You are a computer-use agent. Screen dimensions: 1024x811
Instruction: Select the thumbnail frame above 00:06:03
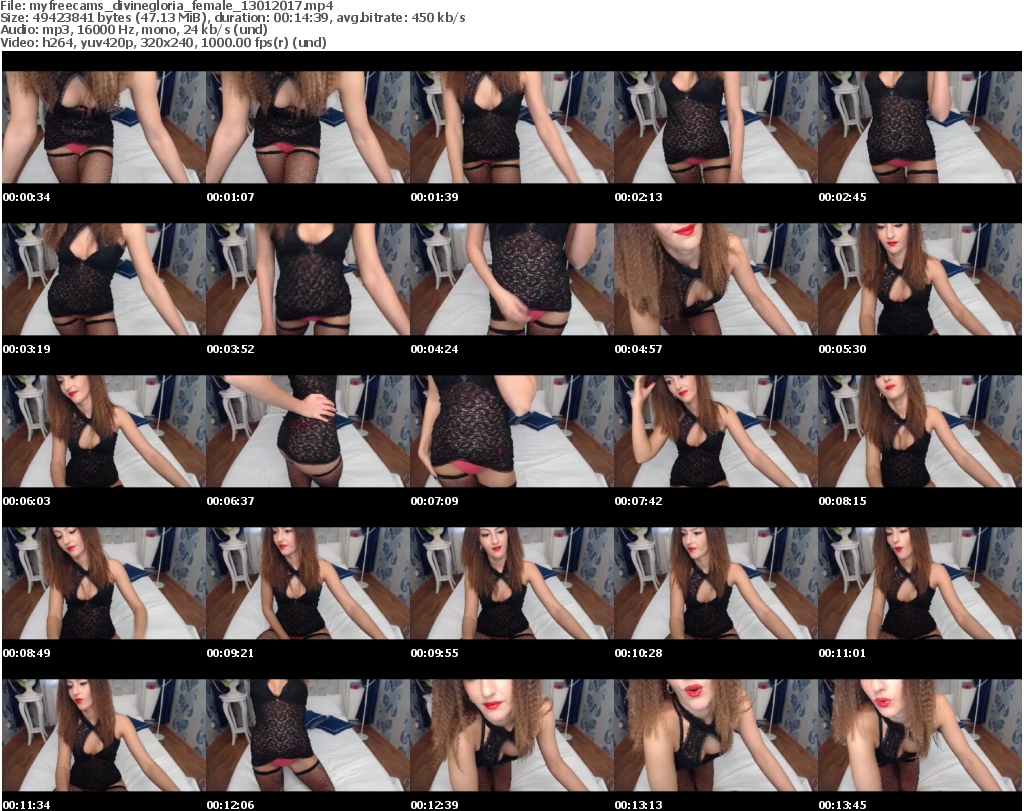click(104, 432)
